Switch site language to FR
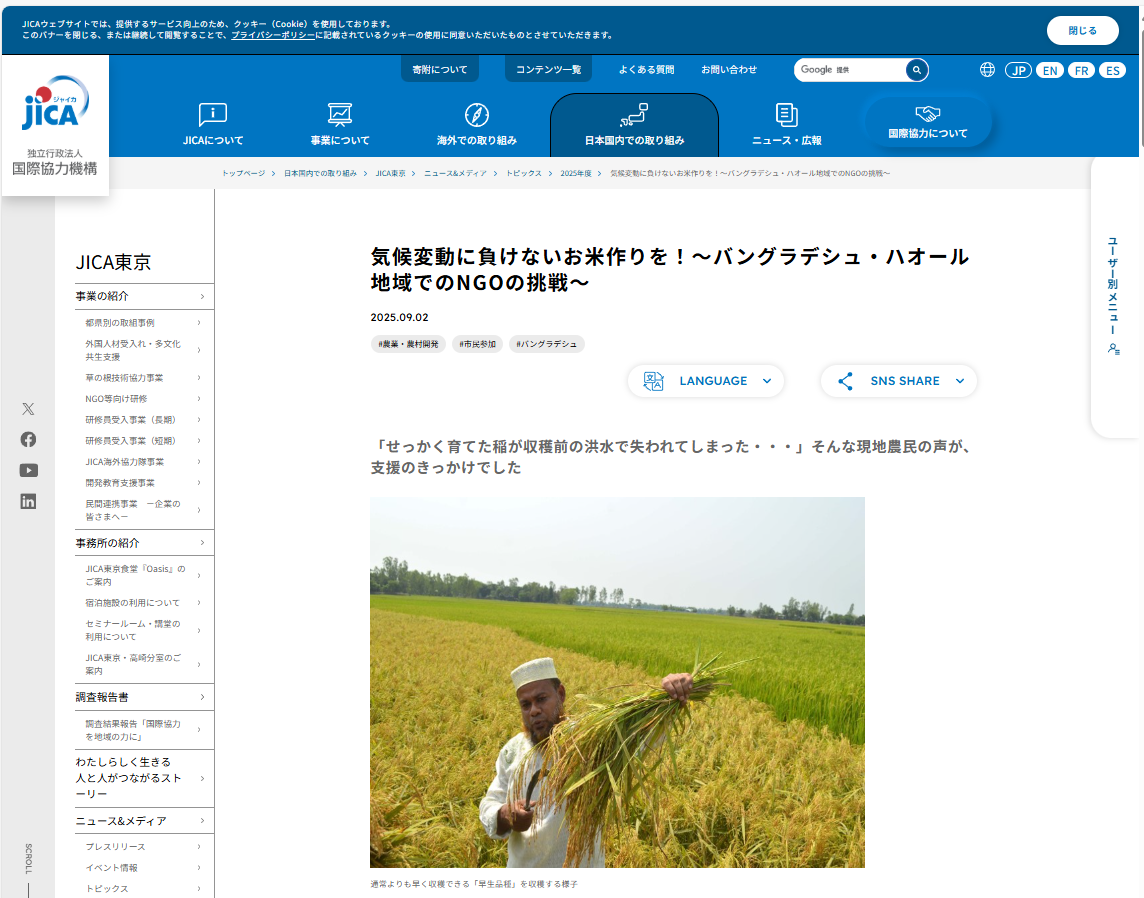Screen dimensions: 1144x898 [1081, 70]
